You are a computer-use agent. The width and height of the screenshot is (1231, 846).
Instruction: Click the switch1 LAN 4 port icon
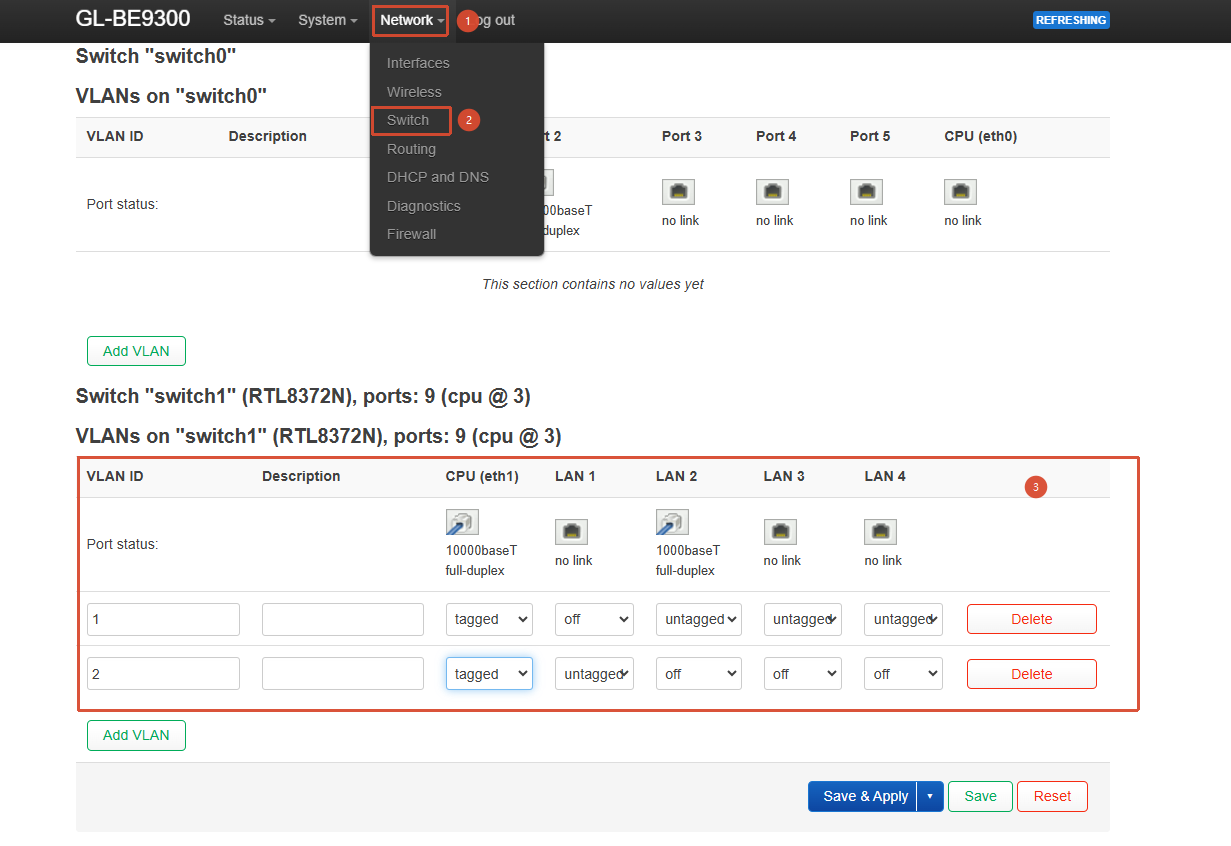[x=881, y=532]
